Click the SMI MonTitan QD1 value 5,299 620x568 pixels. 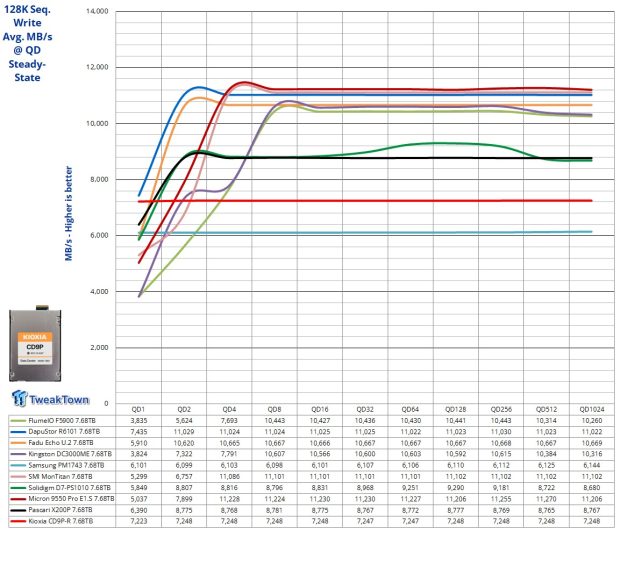139,477
